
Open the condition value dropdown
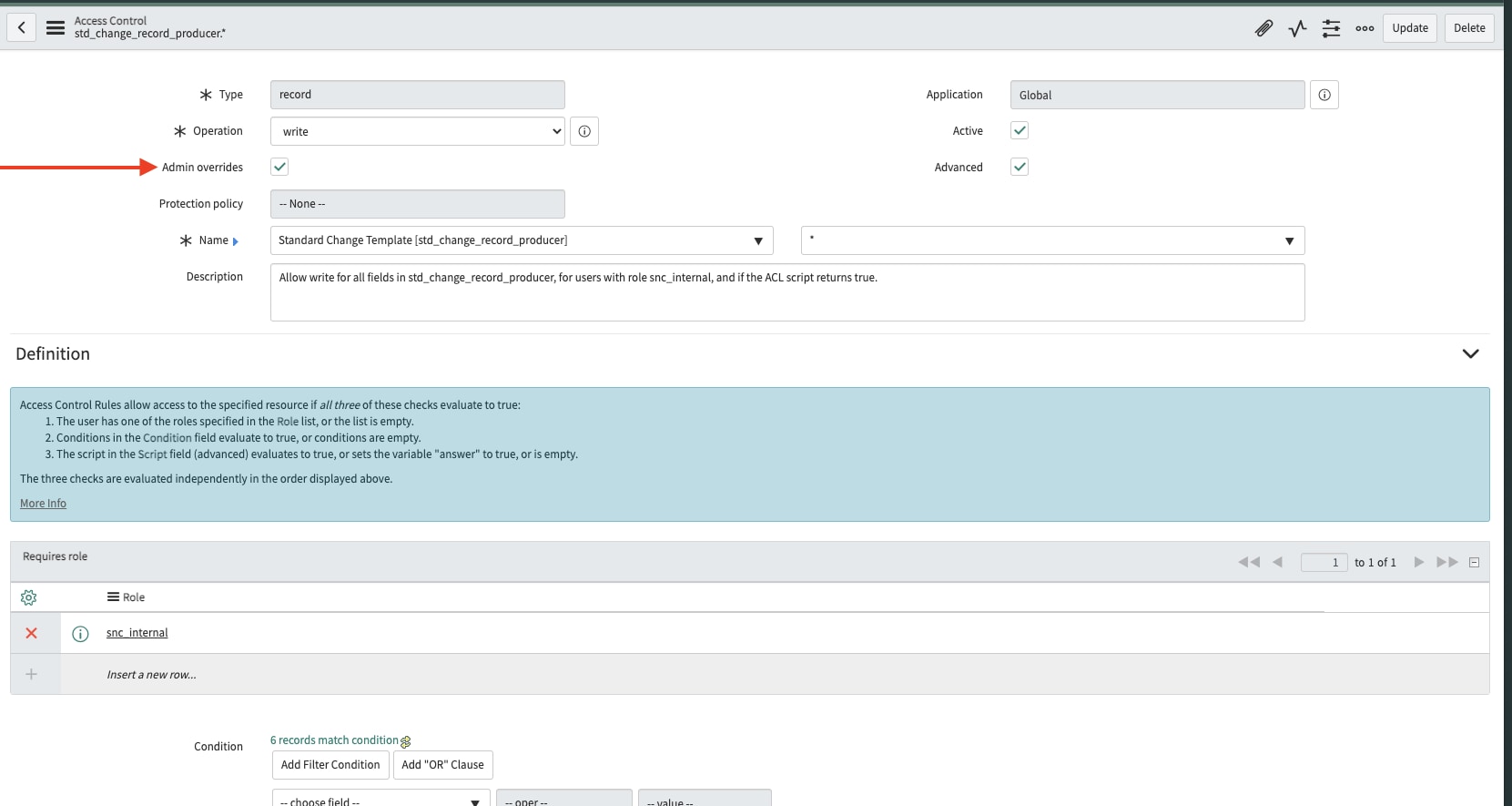coord(705,798)
